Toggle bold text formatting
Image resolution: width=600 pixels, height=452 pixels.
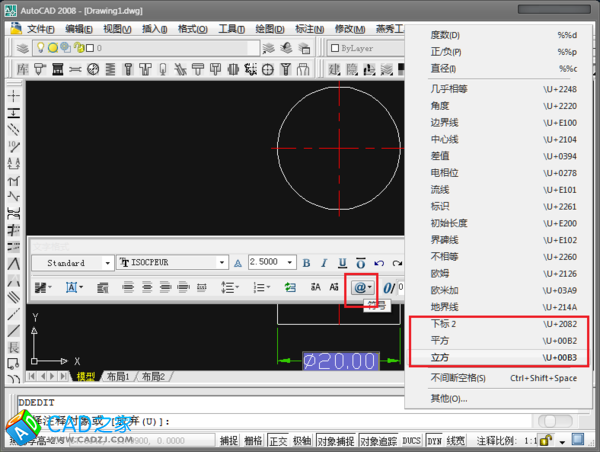[307, 263]
